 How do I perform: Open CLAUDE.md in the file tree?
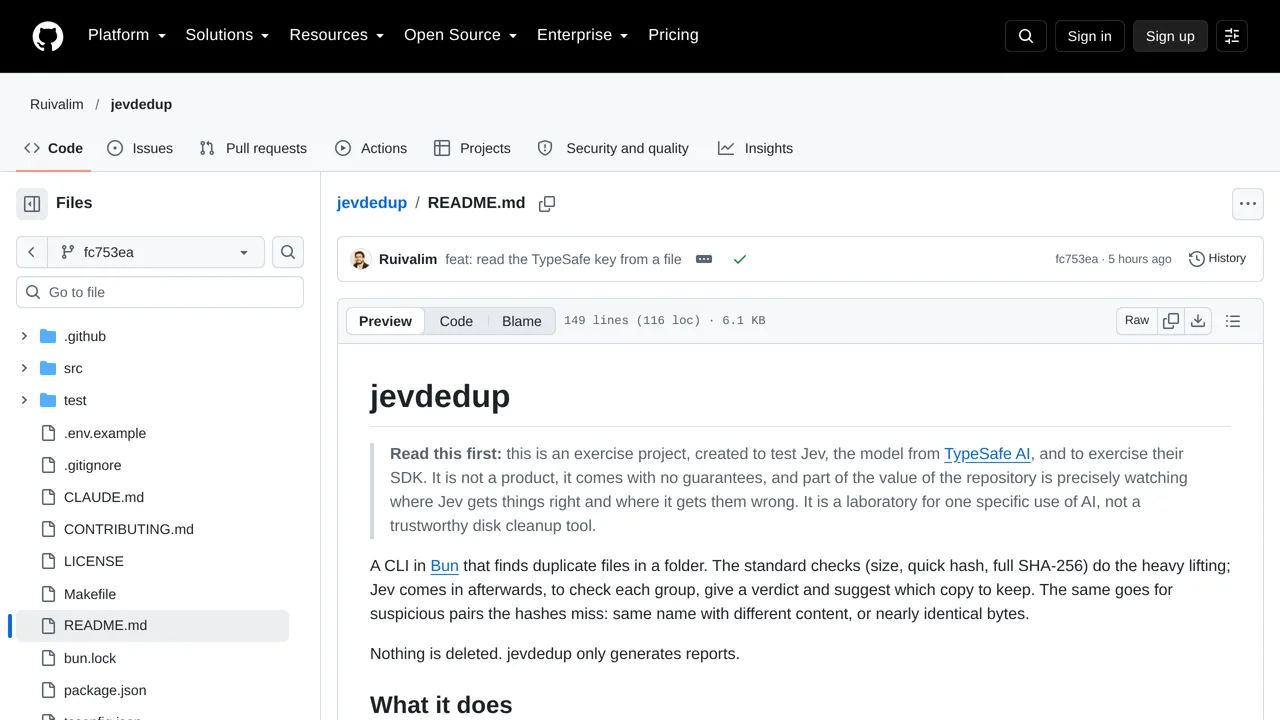104,497
